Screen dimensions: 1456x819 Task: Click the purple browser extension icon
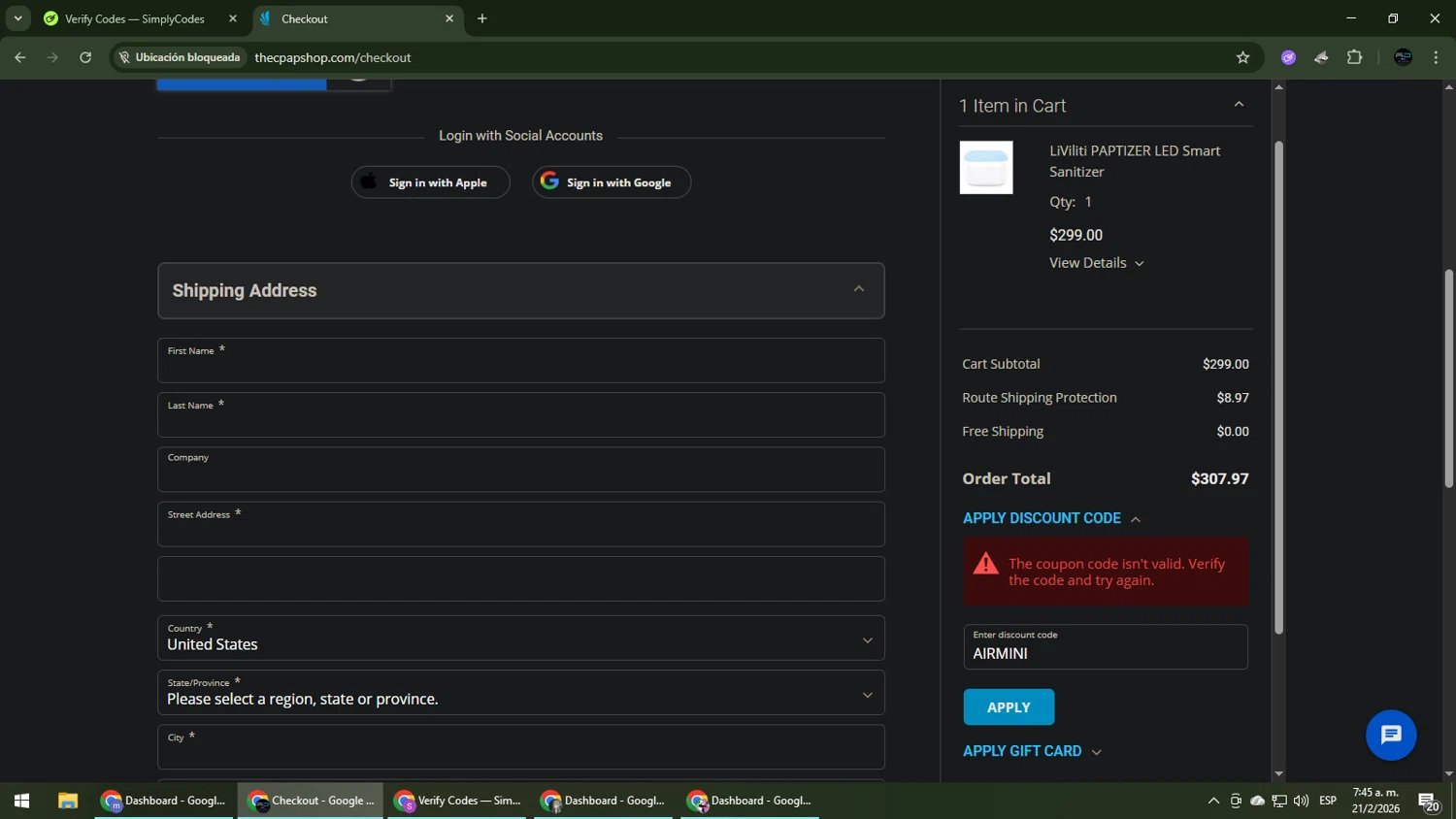pos(1288,57)
